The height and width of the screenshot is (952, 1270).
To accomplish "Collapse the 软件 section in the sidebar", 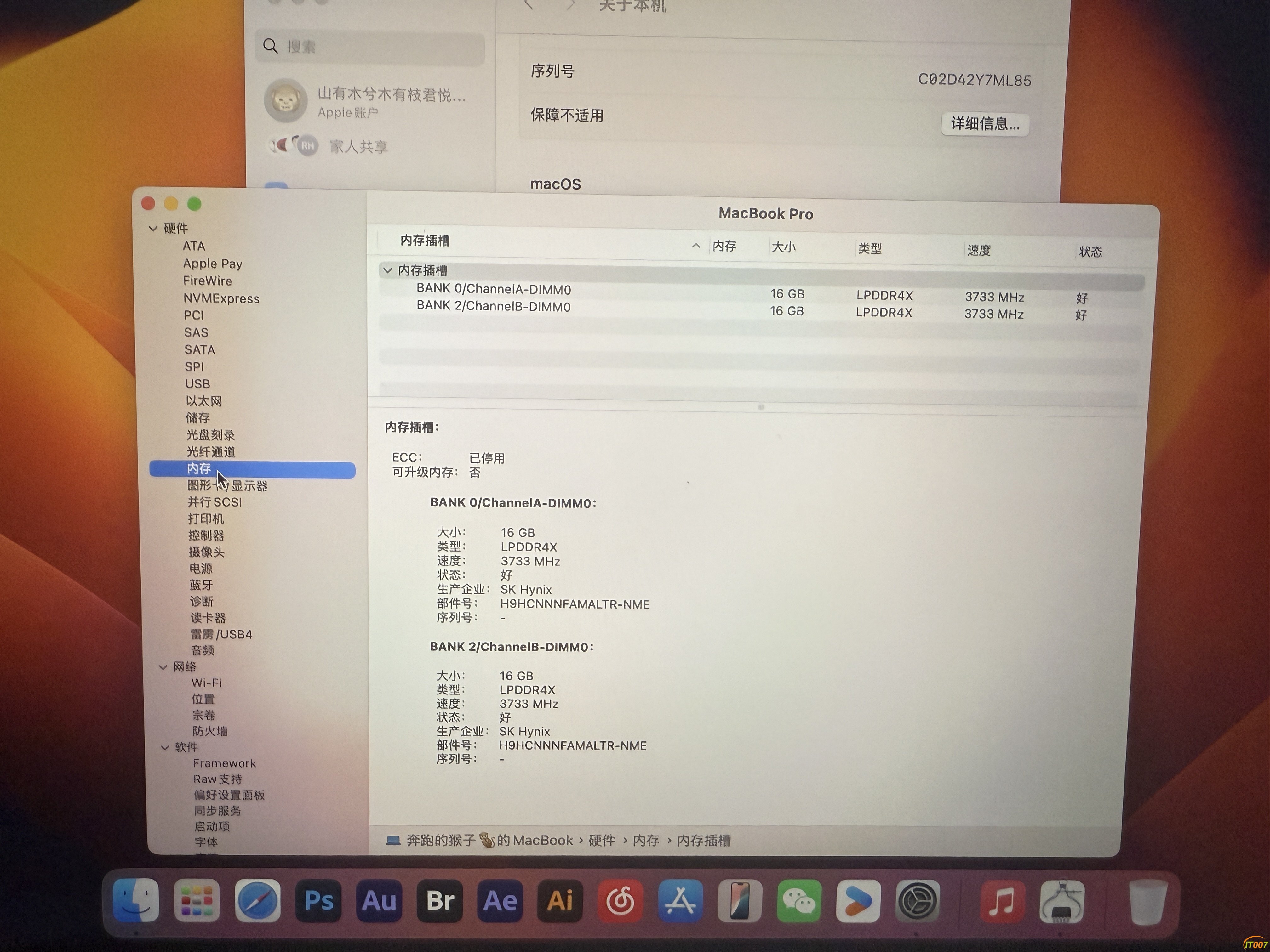I will 165,747.
